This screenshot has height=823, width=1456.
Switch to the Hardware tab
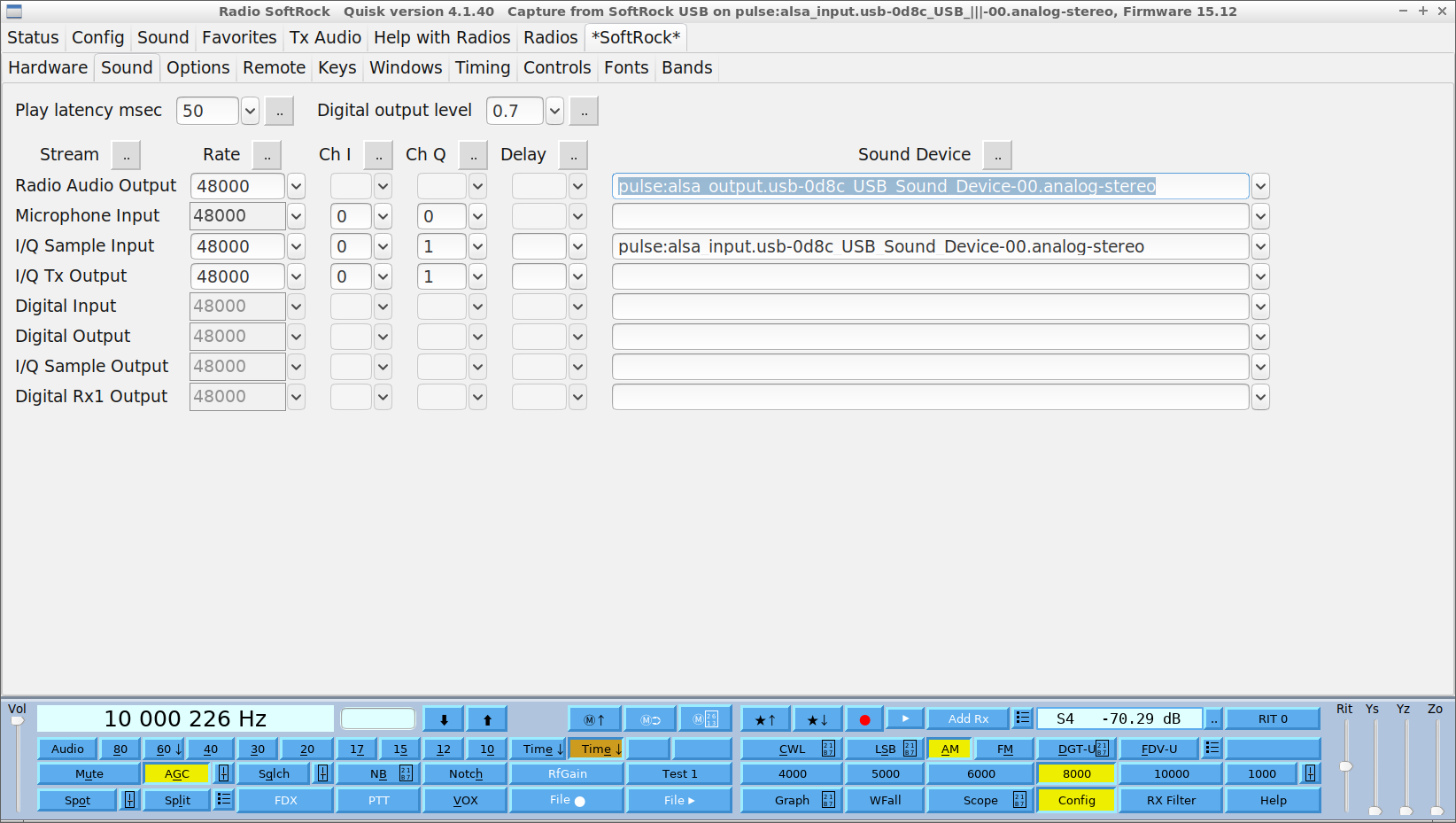(48, 68)
